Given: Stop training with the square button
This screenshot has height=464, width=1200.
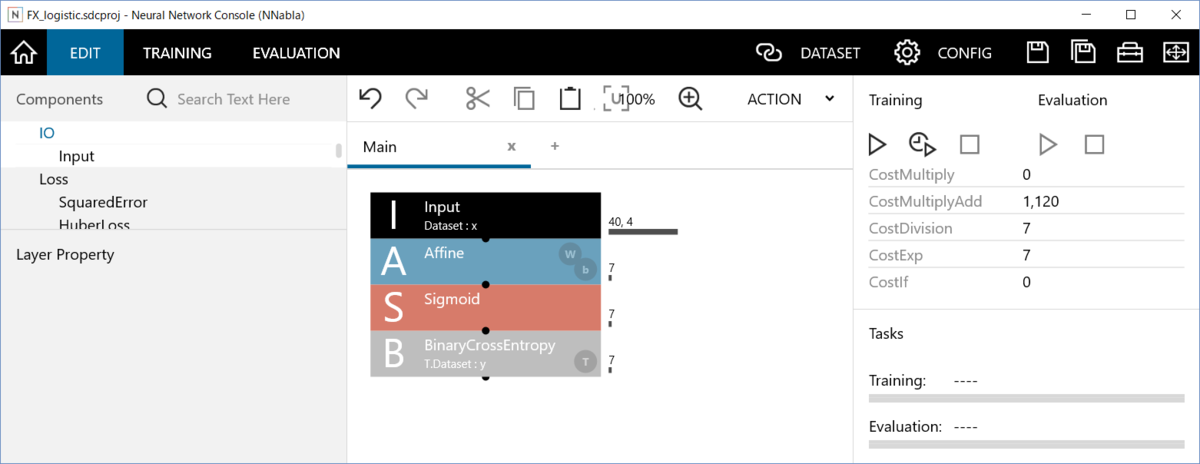Looking at the screenshot, I should pos(969,145).
